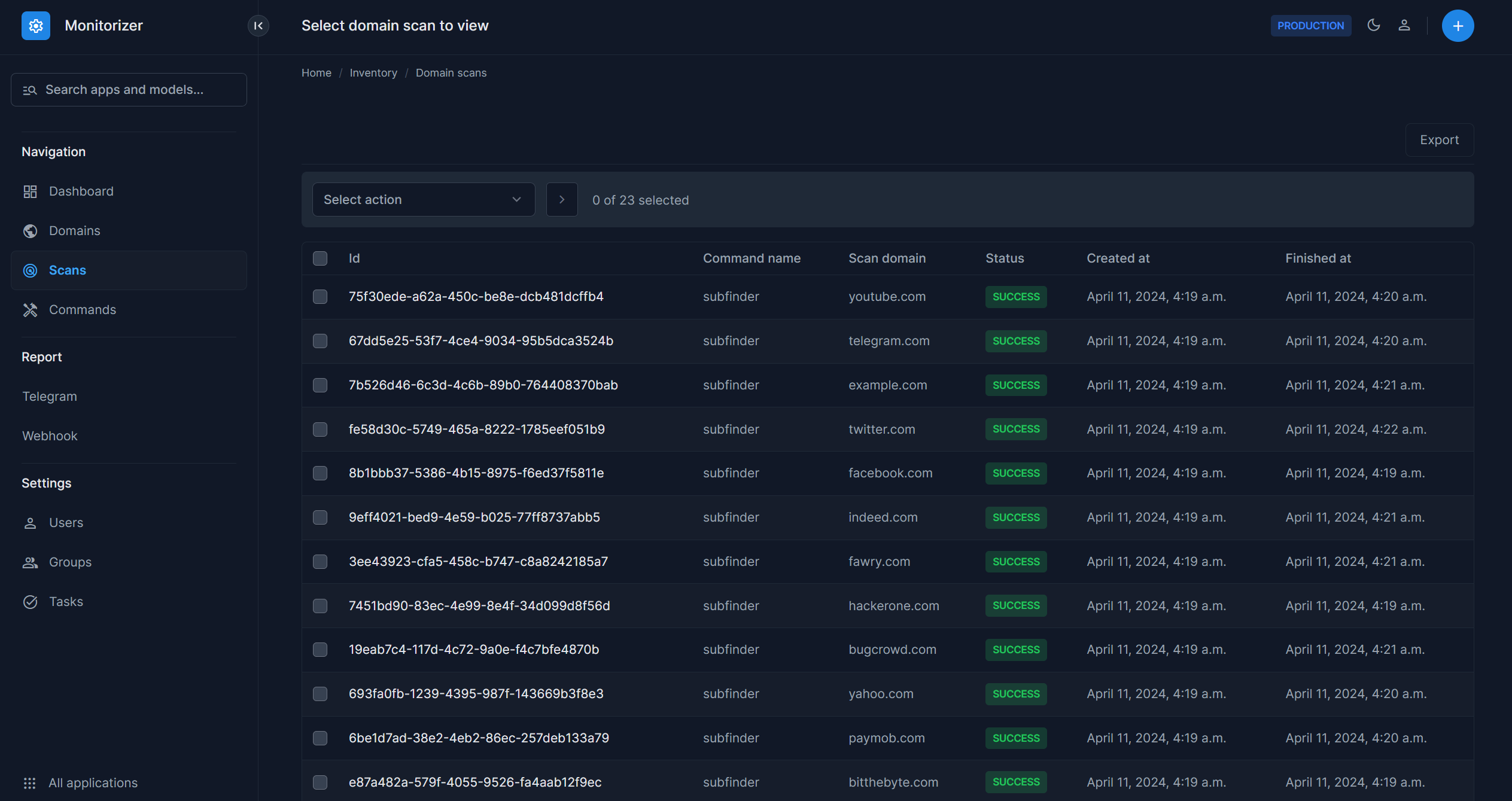Click the Tasks checkmark icon
The height and width of the screenshot is (801, 1512).
[30, 602]
